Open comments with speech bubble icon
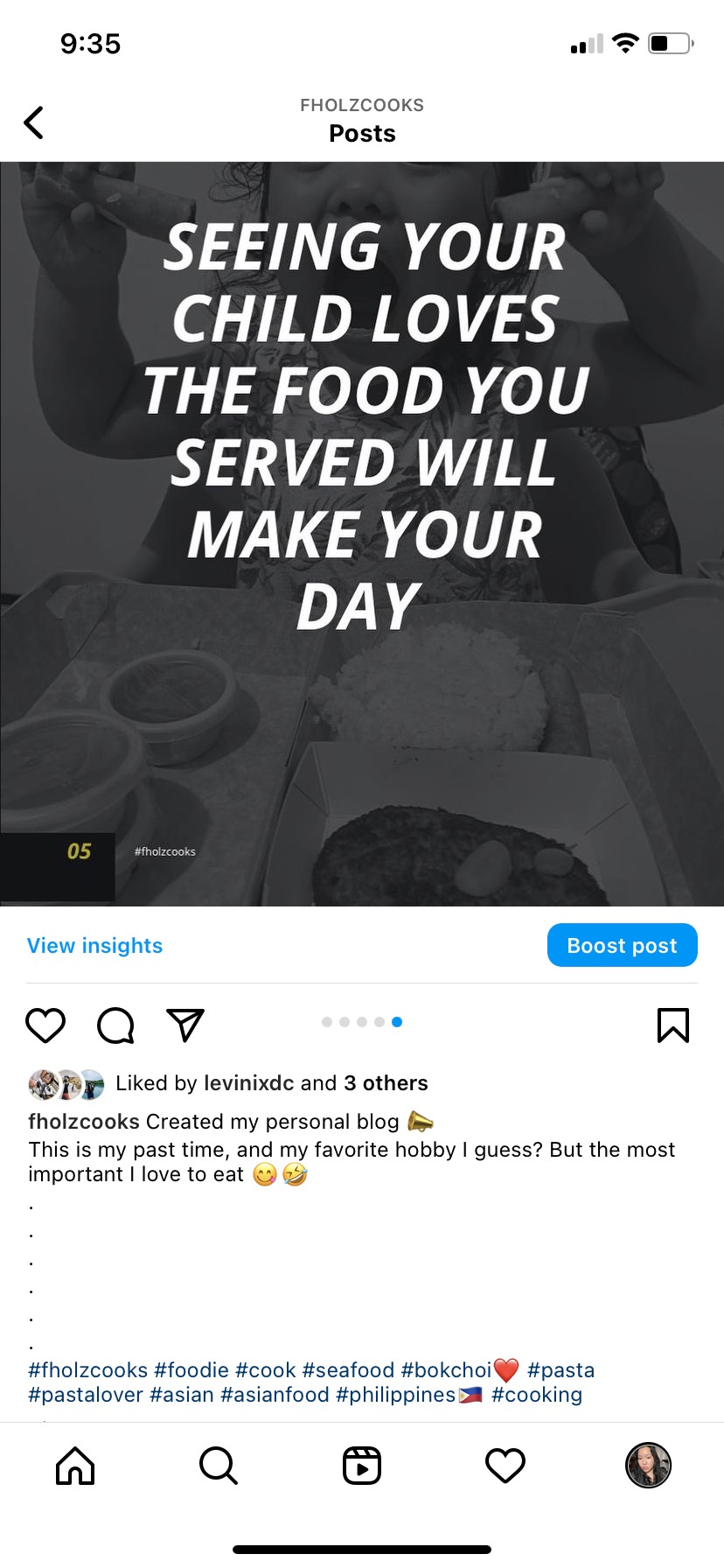This screenshot has height=1568, width=724. (115, 1025)
